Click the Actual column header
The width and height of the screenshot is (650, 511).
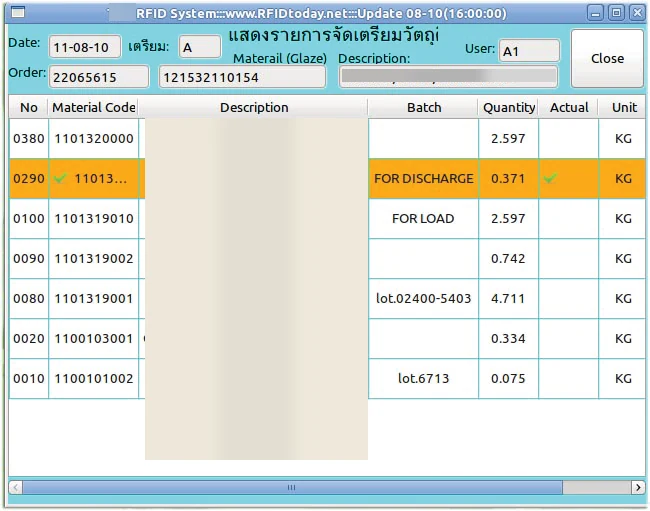tap(569, 107)
